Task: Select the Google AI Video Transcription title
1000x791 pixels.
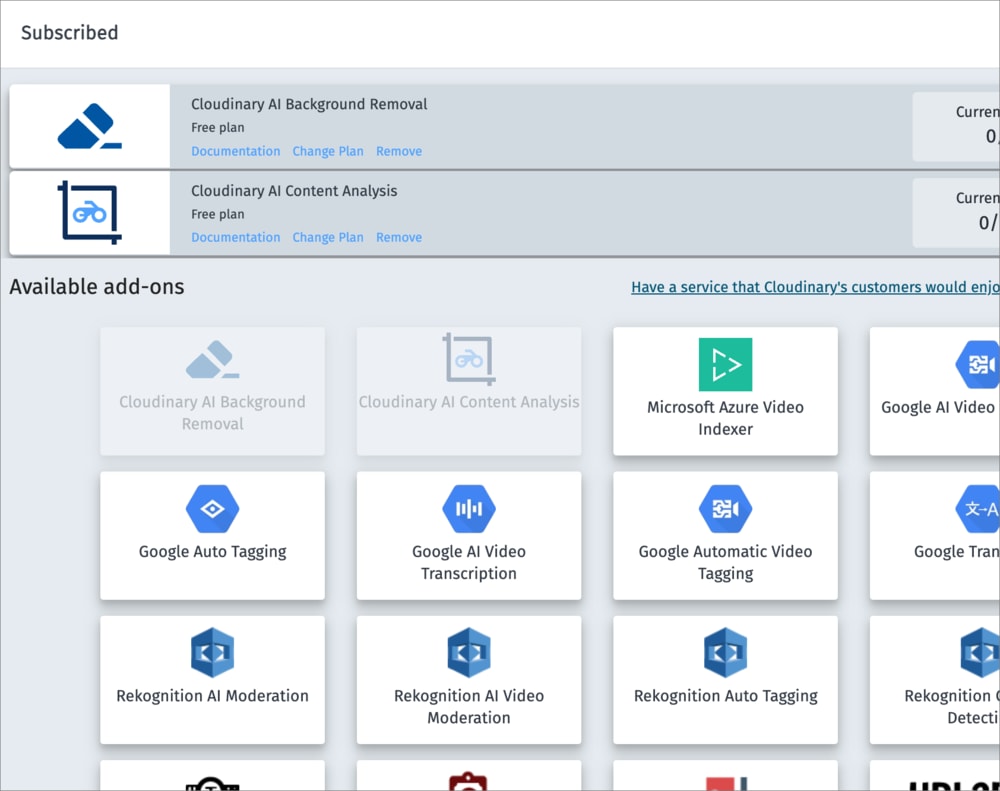Action: coord(469,562)
